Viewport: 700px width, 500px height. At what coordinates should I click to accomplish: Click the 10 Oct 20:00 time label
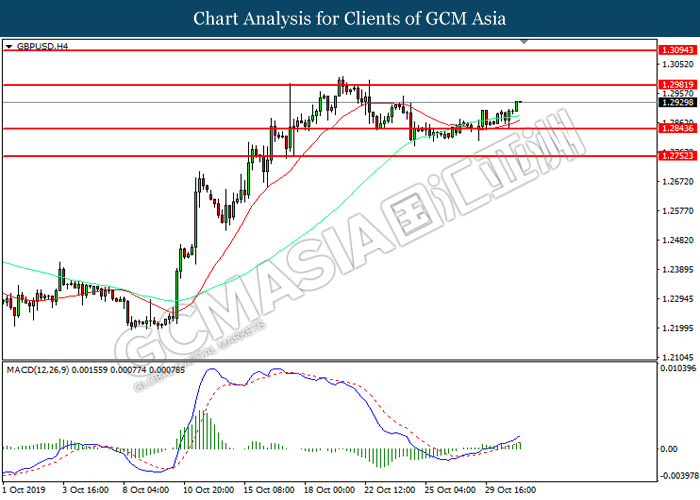208,490
